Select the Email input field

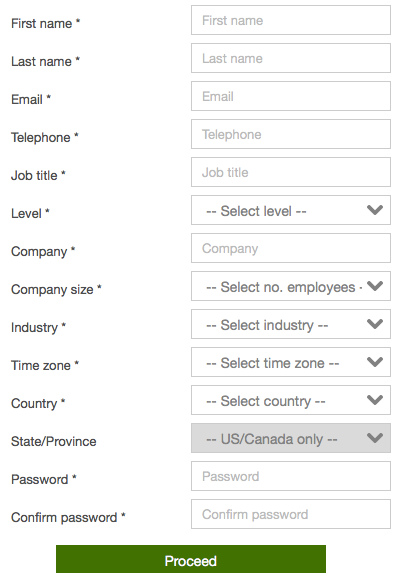[291, 96]
